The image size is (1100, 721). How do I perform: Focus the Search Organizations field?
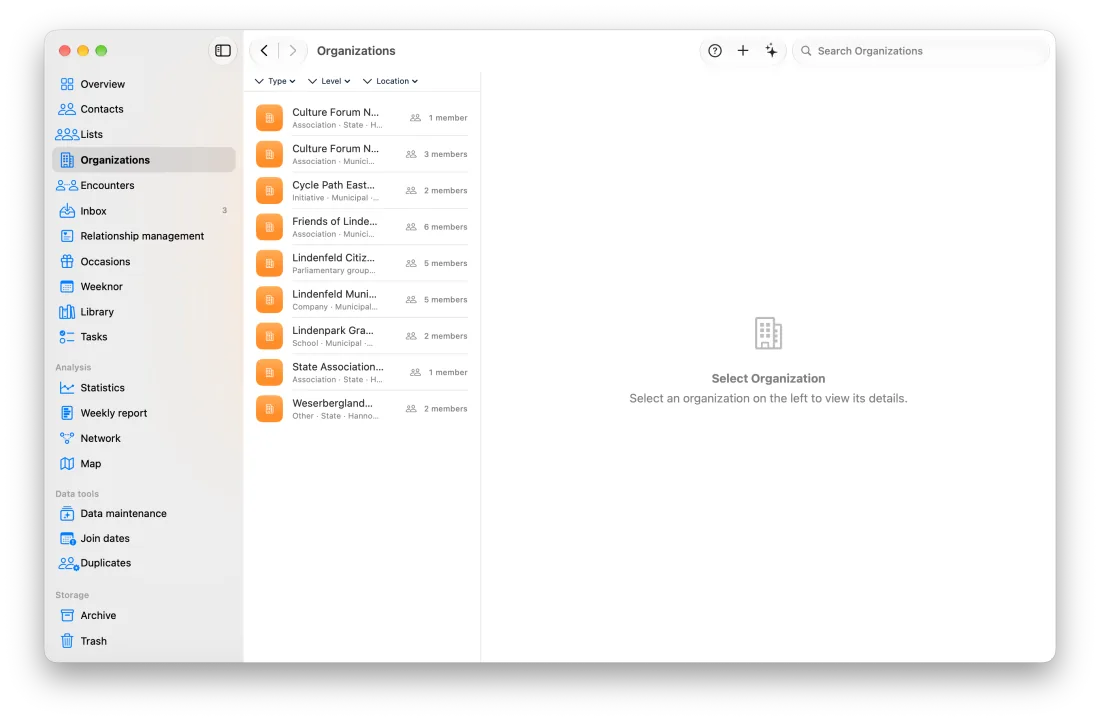(x=920, y=50)
